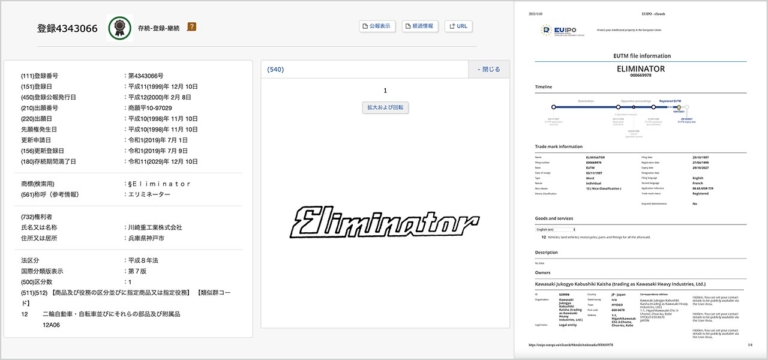Select the 商標(検索用) value Eliminator
The width and height of the screenshot is (768, 360).
[159, 184]
